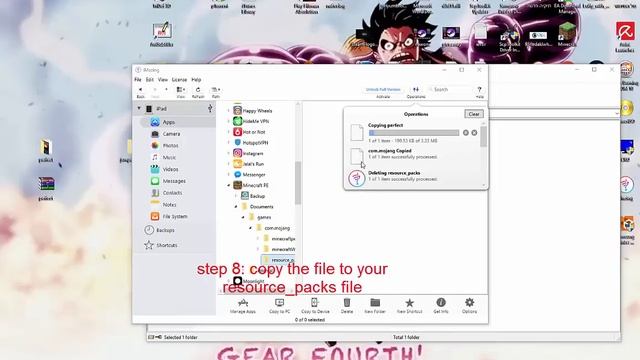Collapse the Minecraft PE tree node
This screenshot has height=360, width=640.
[x=229, y=185]
